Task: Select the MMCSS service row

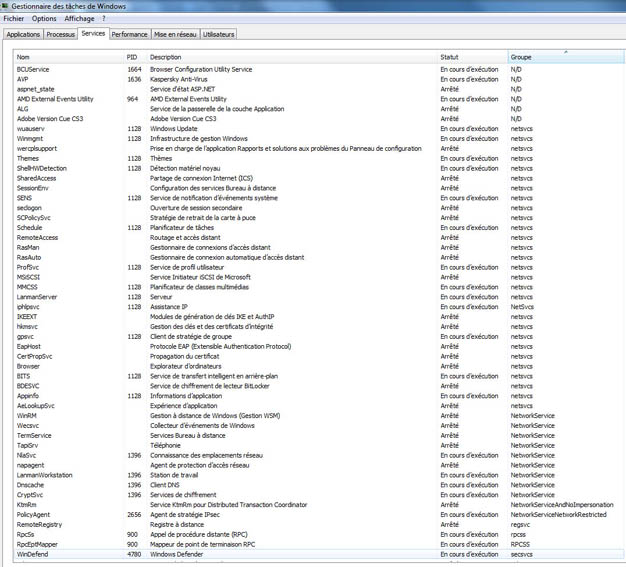Action: point(319,287)
